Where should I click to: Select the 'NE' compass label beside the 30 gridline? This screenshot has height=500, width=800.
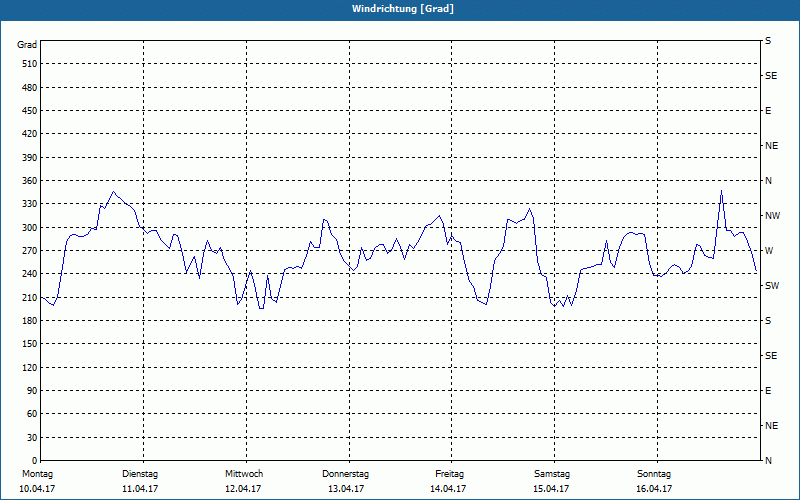click(x=771, y=426)
